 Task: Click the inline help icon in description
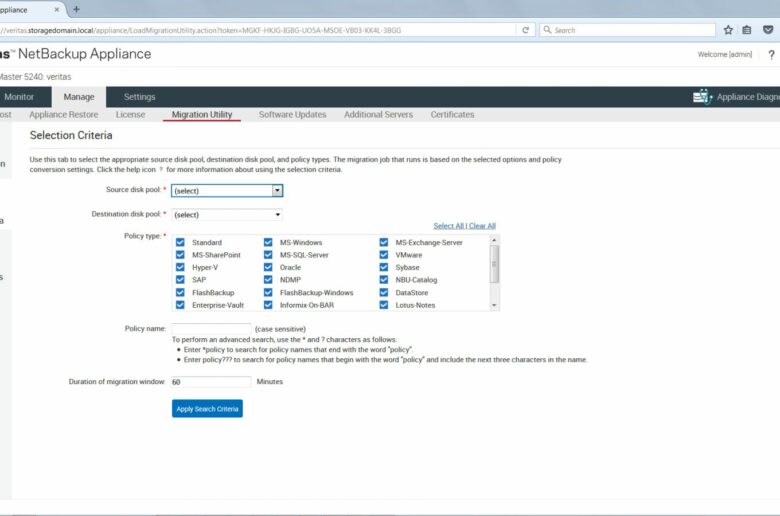tap(161, 170)
